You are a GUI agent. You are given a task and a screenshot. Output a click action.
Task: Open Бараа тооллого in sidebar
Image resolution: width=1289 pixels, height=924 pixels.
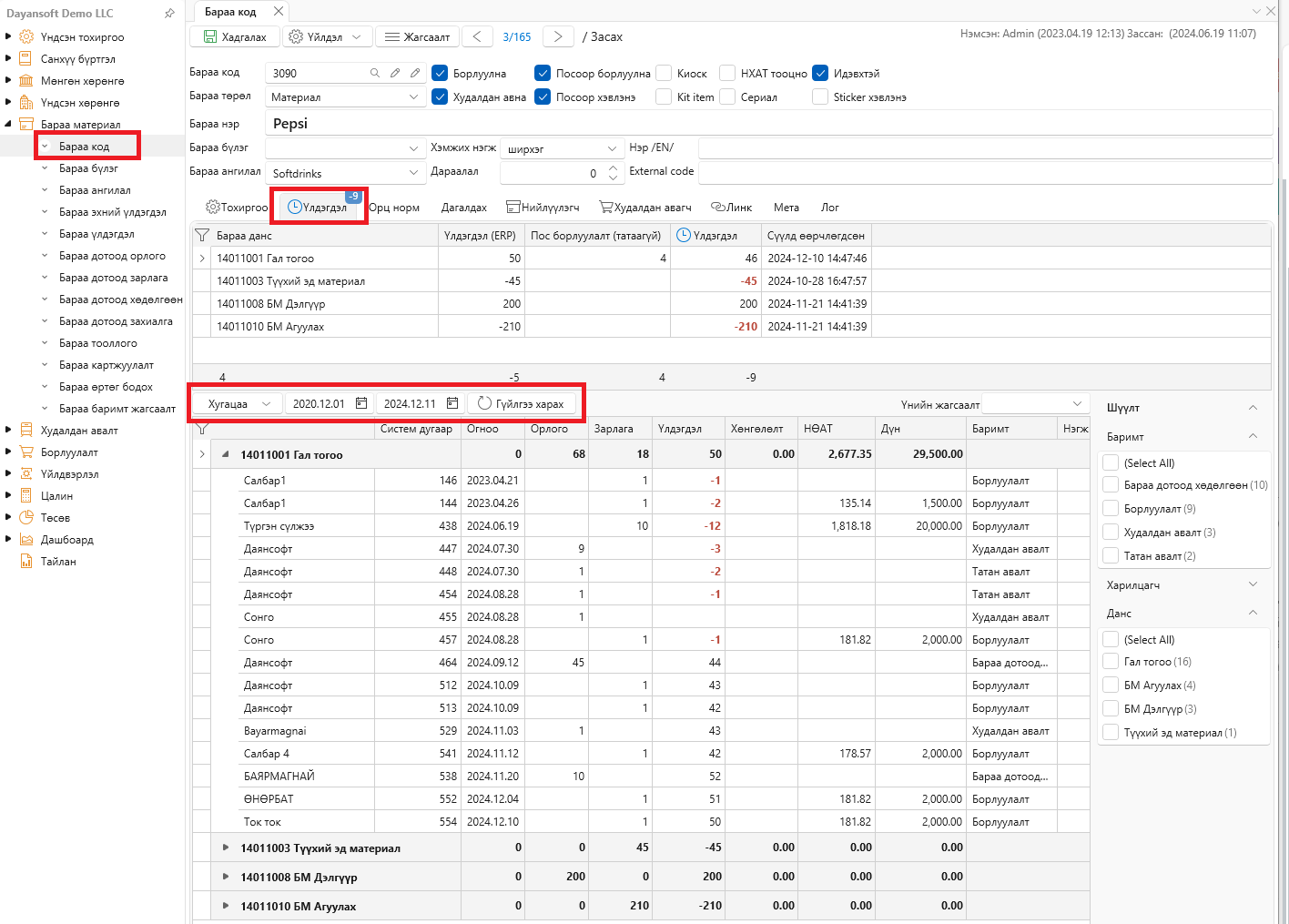[98, 343]
